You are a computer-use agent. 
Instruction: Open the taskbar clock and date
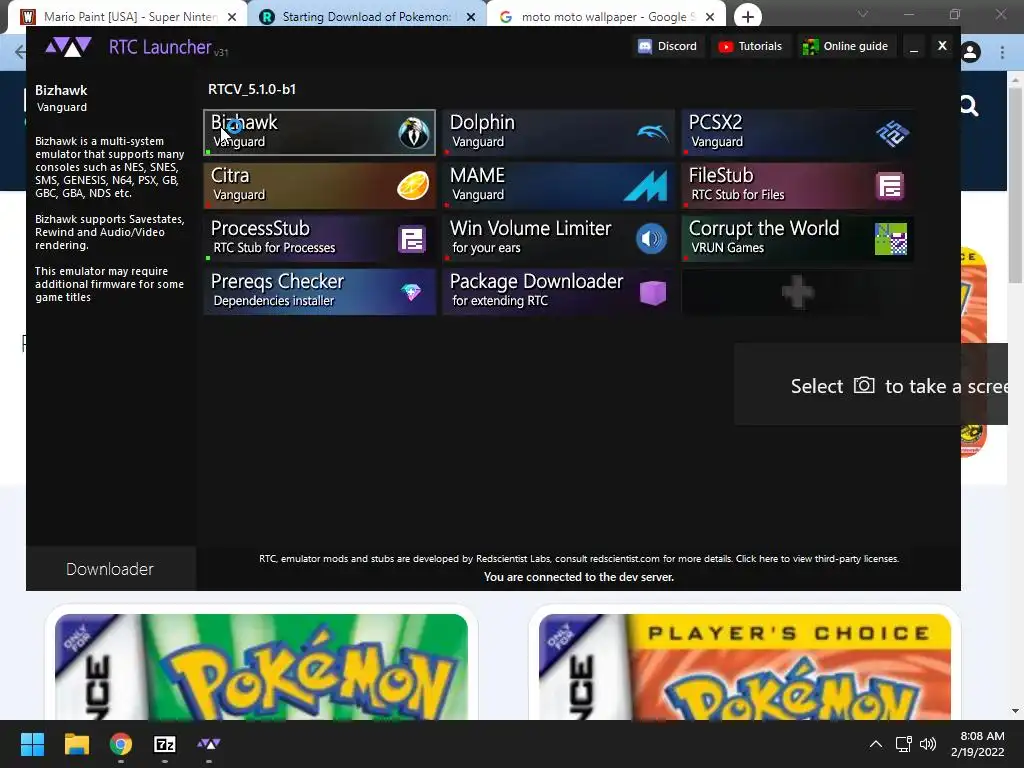(978, 744)
